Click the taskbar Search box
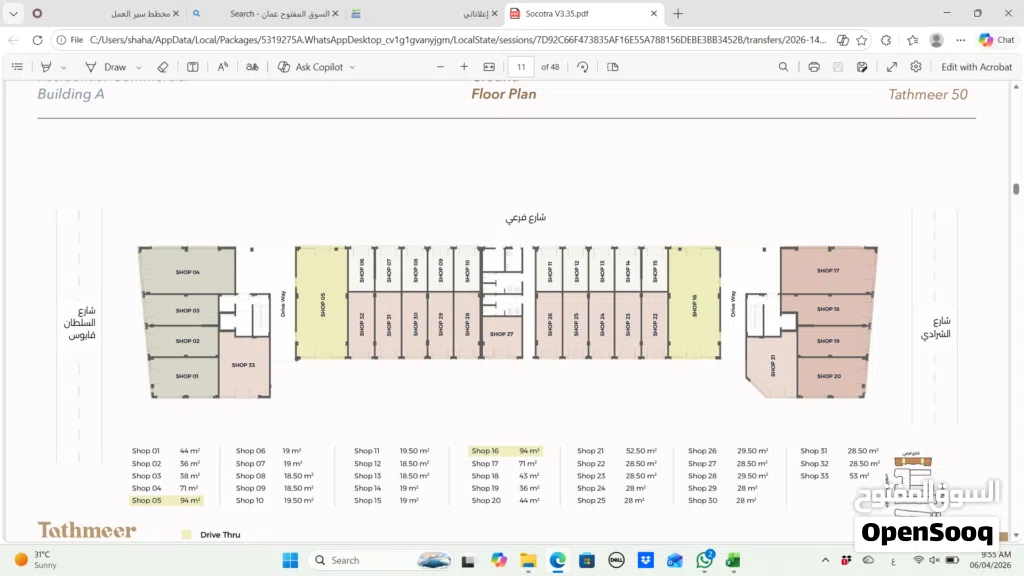This screenshot has height=576, width=1024. [382, 560]
